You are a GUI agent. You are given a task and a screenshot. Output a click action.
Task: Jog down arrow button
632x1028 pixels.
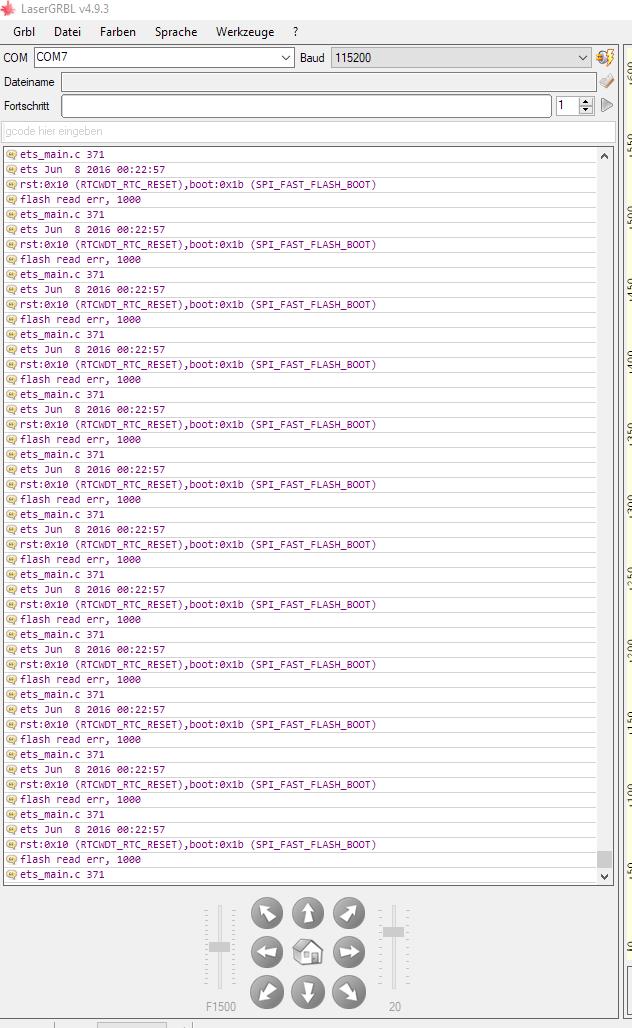click(308, 992)
